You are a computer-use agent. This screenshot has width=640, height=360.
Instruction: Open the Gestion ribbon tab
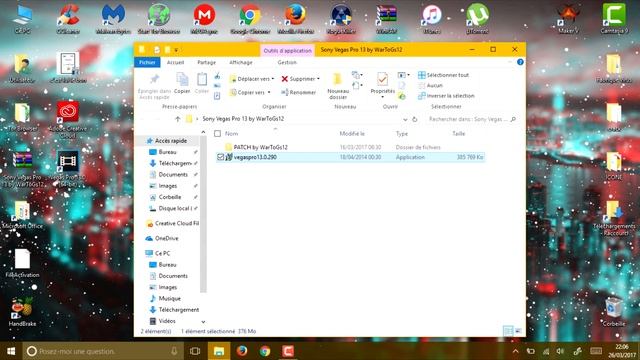[x=287, y=62]
